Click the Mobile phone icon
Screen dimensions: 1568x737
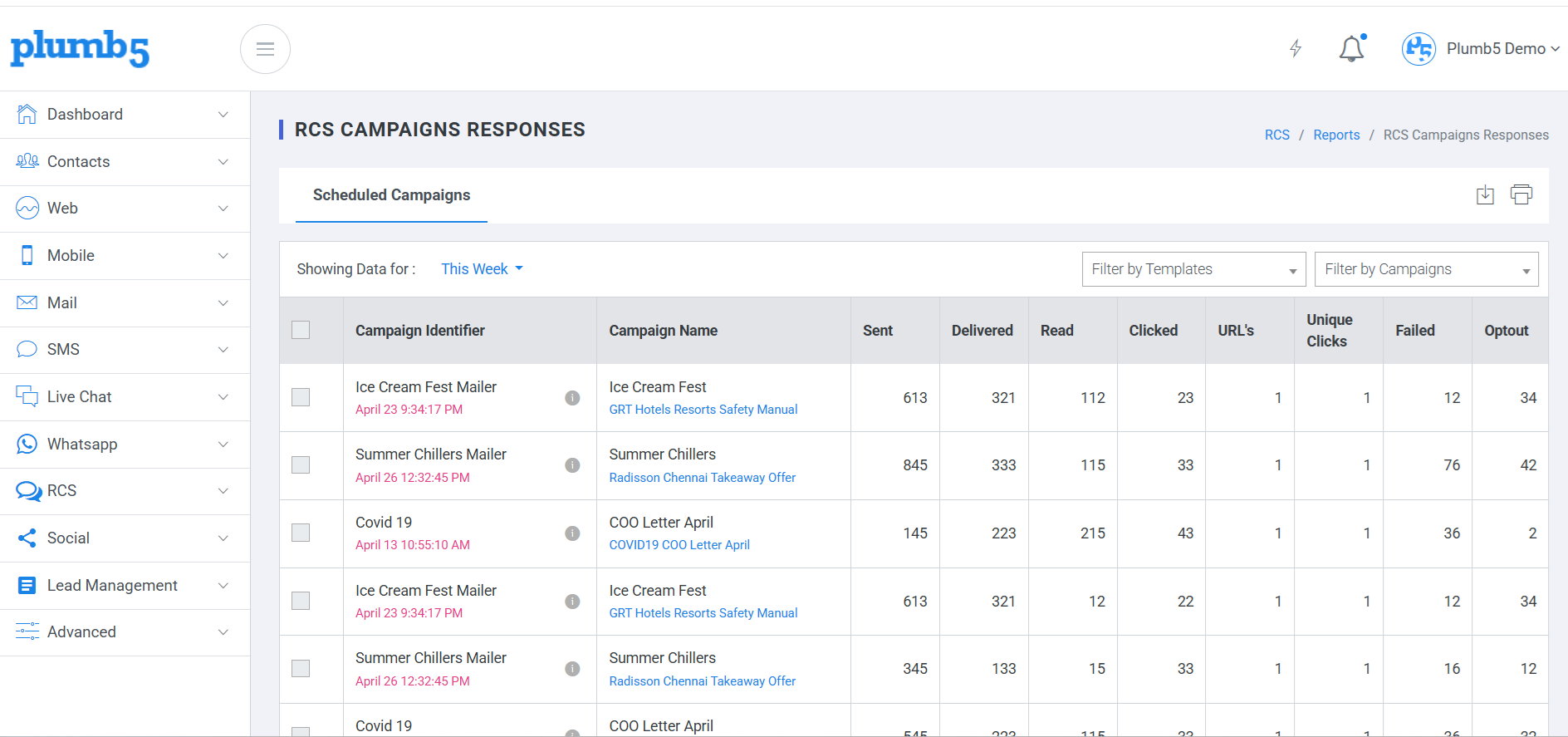27,255
